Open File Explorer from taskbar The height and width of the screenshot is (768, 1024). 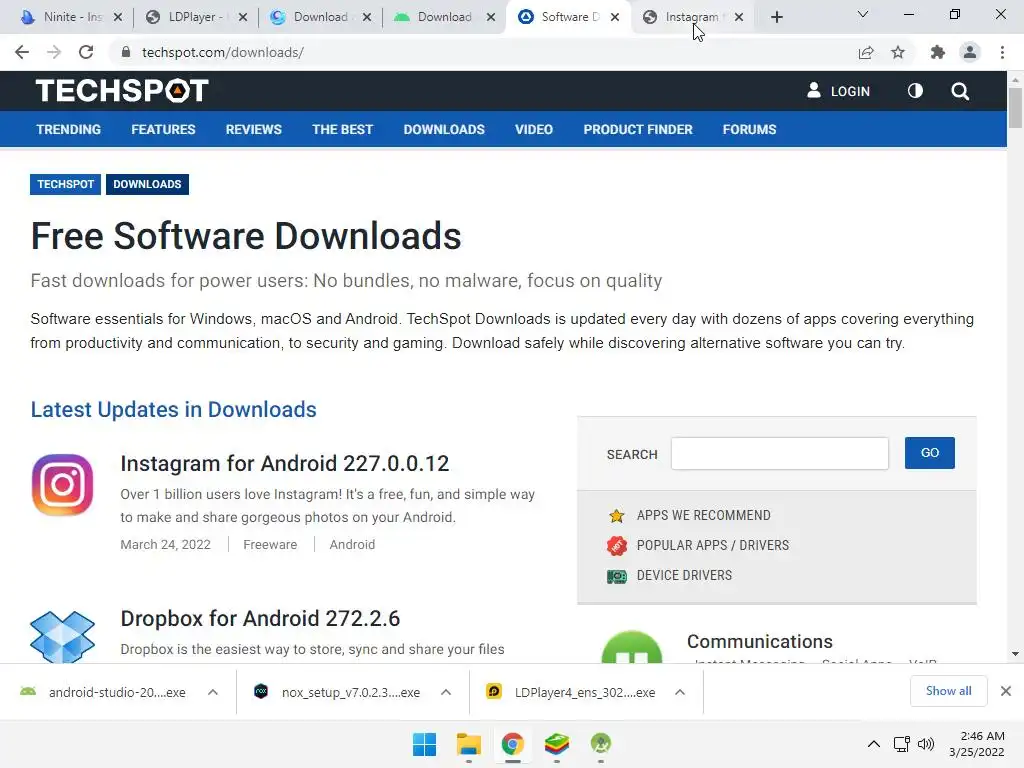click(468, 744)
